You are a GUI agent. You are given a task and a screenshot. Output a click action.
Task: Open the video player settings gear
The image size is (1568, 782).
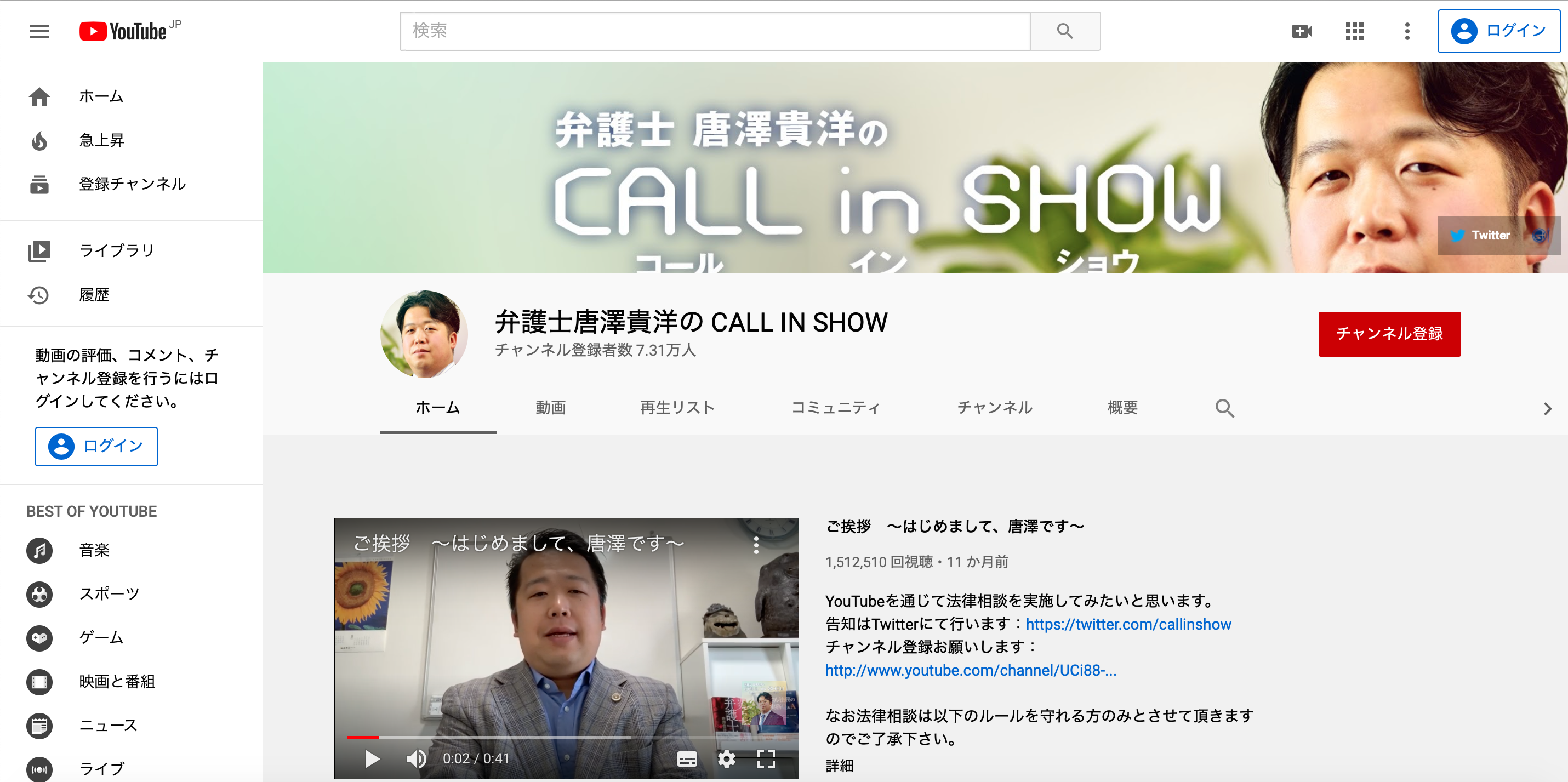pyautogui.click(x=726, y=759)
